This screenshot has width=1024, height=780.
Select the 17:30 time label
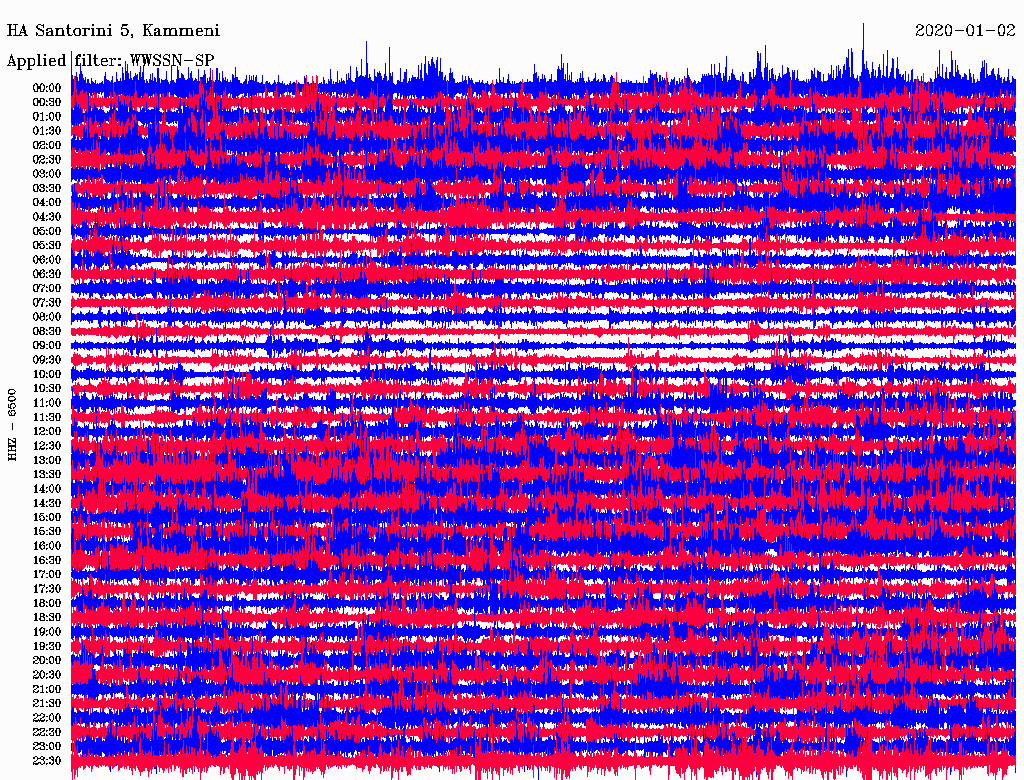click(47, 589)
